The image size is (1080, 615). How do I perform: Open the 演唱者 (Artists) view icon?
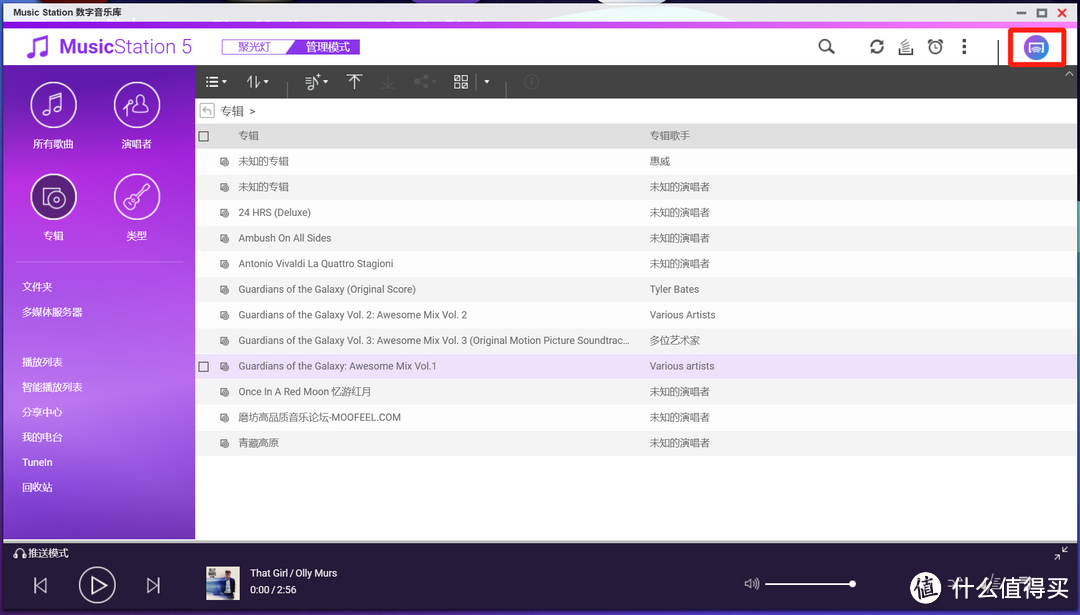(137, 105)
